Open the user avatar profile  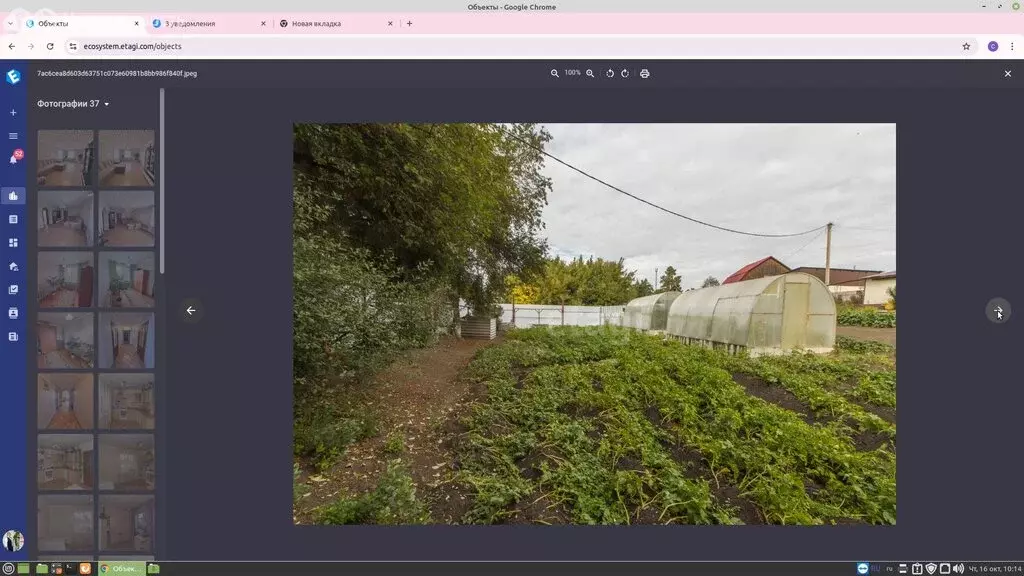point(13,541)
